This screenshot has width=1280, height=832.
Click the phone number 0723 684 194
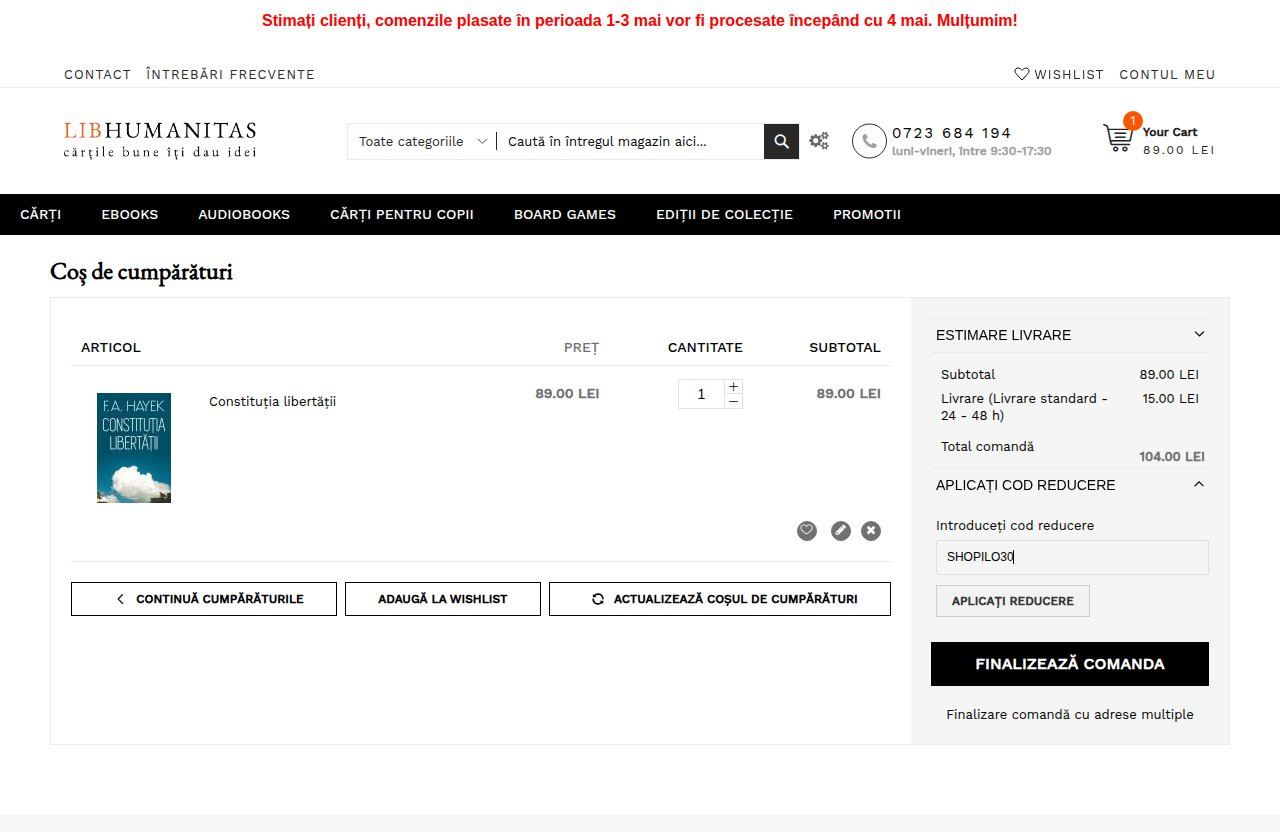(x=951, y=132)
